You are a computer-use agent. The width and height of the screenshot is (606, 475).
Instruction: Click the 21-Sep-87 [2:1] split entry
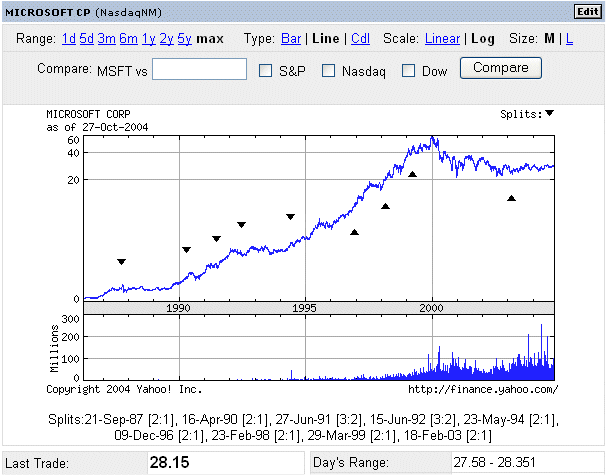[x=128, y=419]
